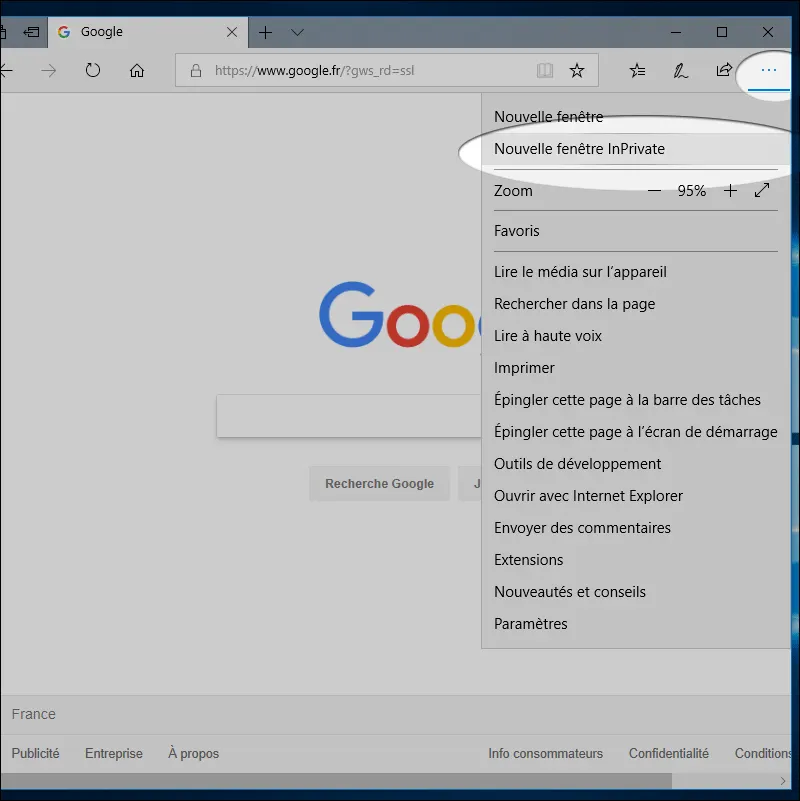Choose Rechercher dans la page

pyautogui.click(x=636, y=304)
